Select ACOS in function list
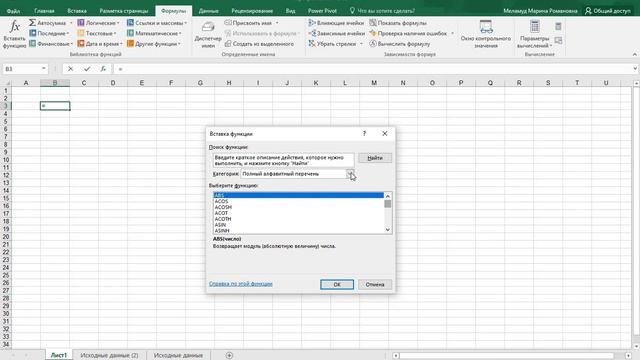This screenshot has width=640, height=360. [298, 201]
